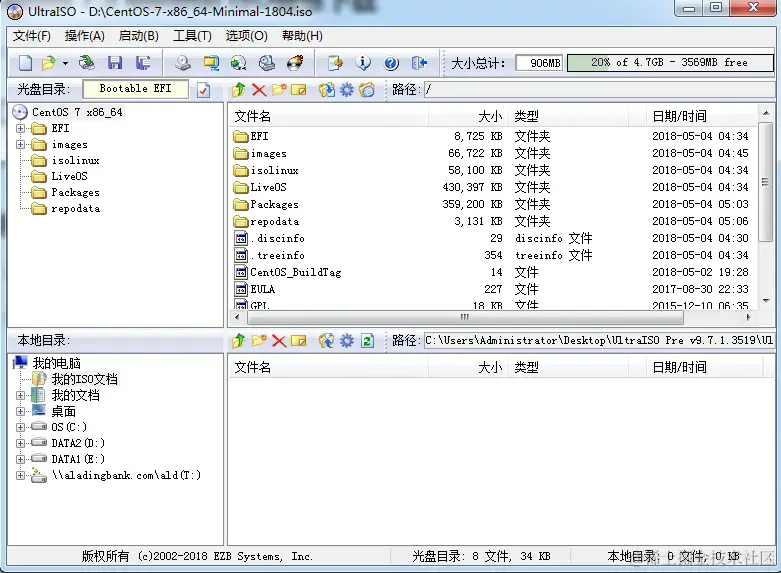Viewport: 781px width, 573px height.
Task: Go up a level in local directory pane
Action: 239,341
